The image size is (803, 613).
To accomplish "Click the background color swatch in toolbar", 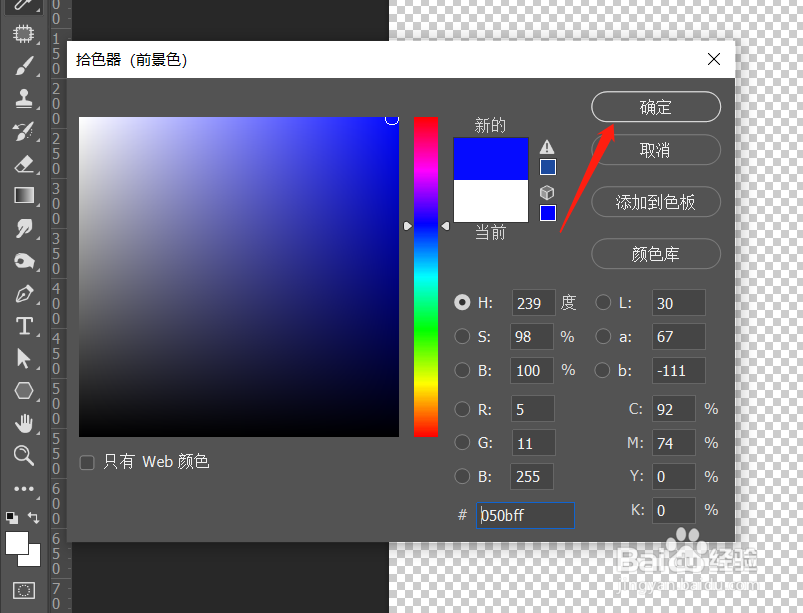I will click(35, 559).
